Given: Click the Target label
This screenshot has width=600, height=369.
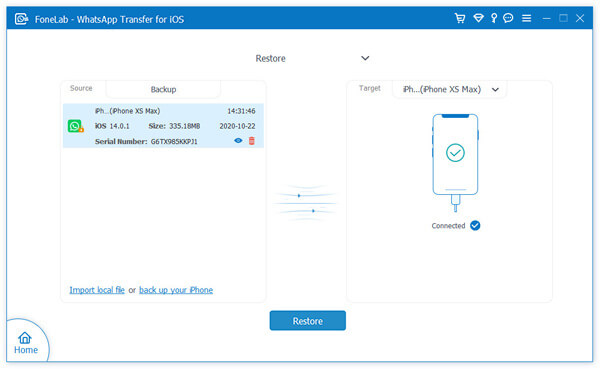Looking at the screenshot, I should pos(370,88).
